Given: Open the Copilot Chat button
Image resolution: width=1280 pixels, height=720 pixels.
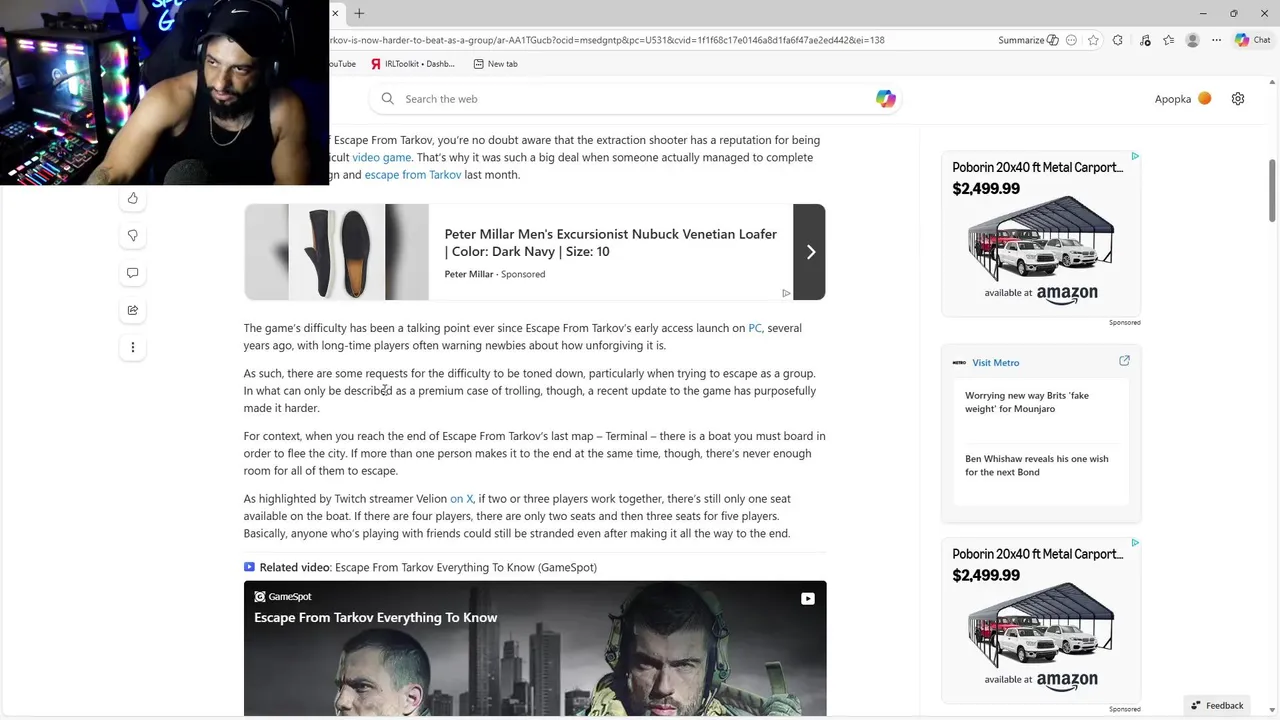Looking at the screenshot, I should 1253,40.
